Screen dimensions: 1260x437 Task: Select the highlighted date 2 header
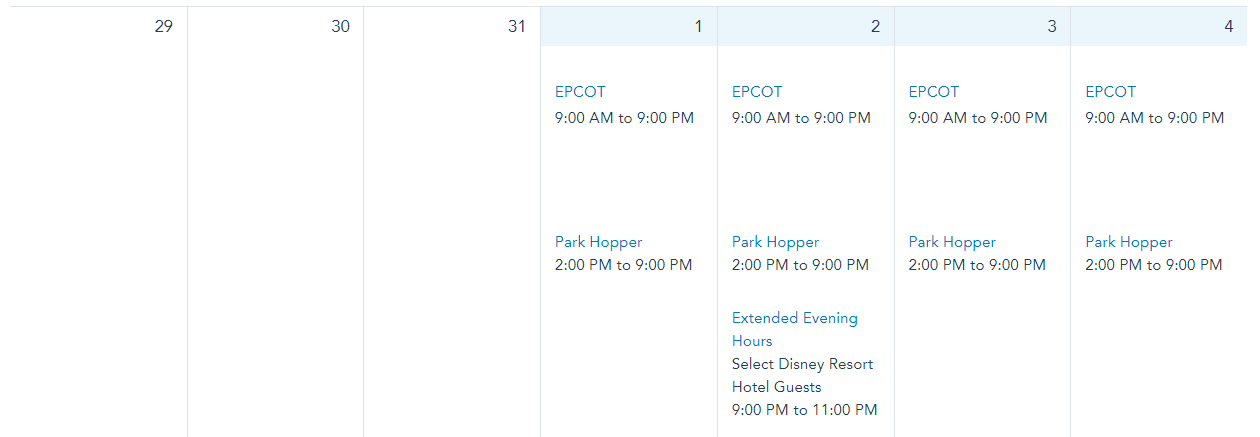coord(806,27)
